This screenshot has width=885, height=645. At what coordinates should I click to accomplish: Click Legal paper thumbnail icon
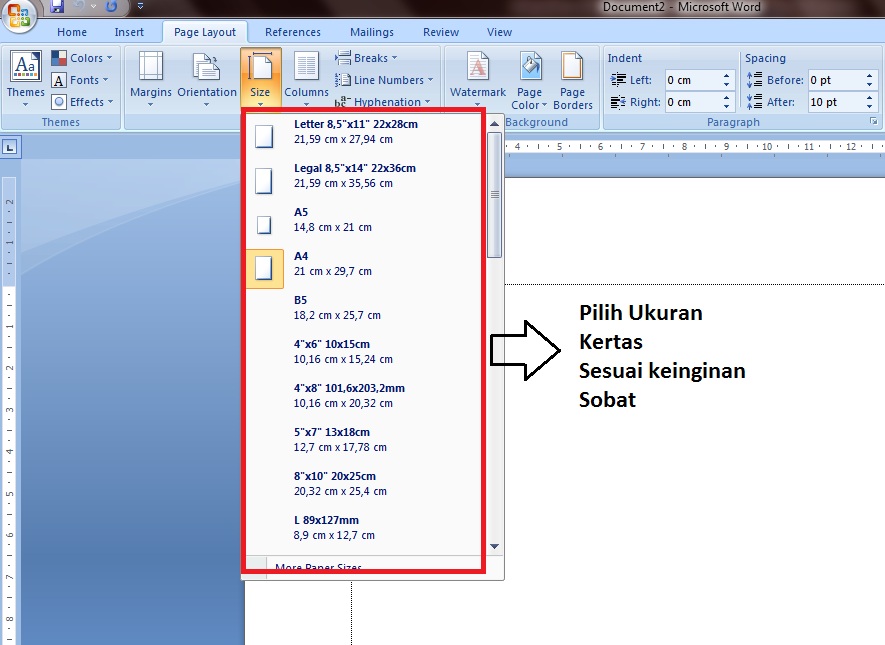[x=264, y=181]
